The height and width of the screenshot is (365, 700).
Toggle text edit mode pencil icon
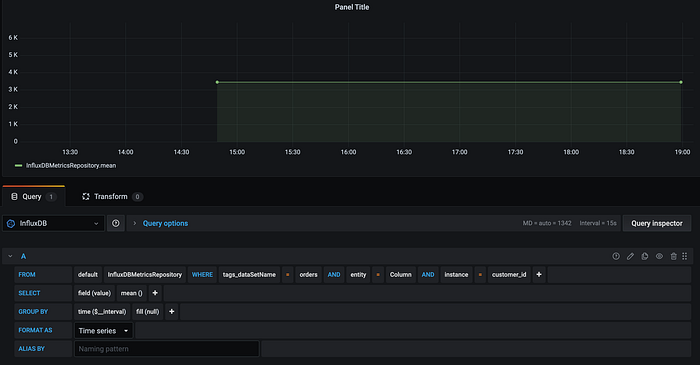pyautogui.click(x=630, y=256)
